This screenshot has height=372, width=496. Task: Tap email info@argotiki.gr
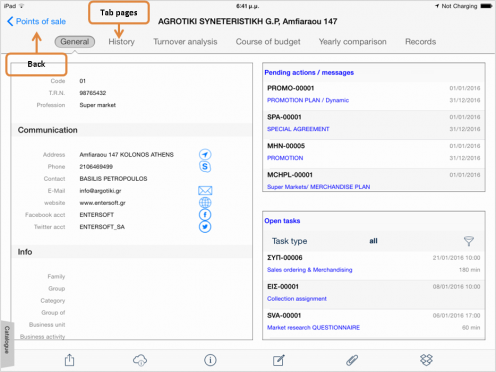click(x=100, y=191)
